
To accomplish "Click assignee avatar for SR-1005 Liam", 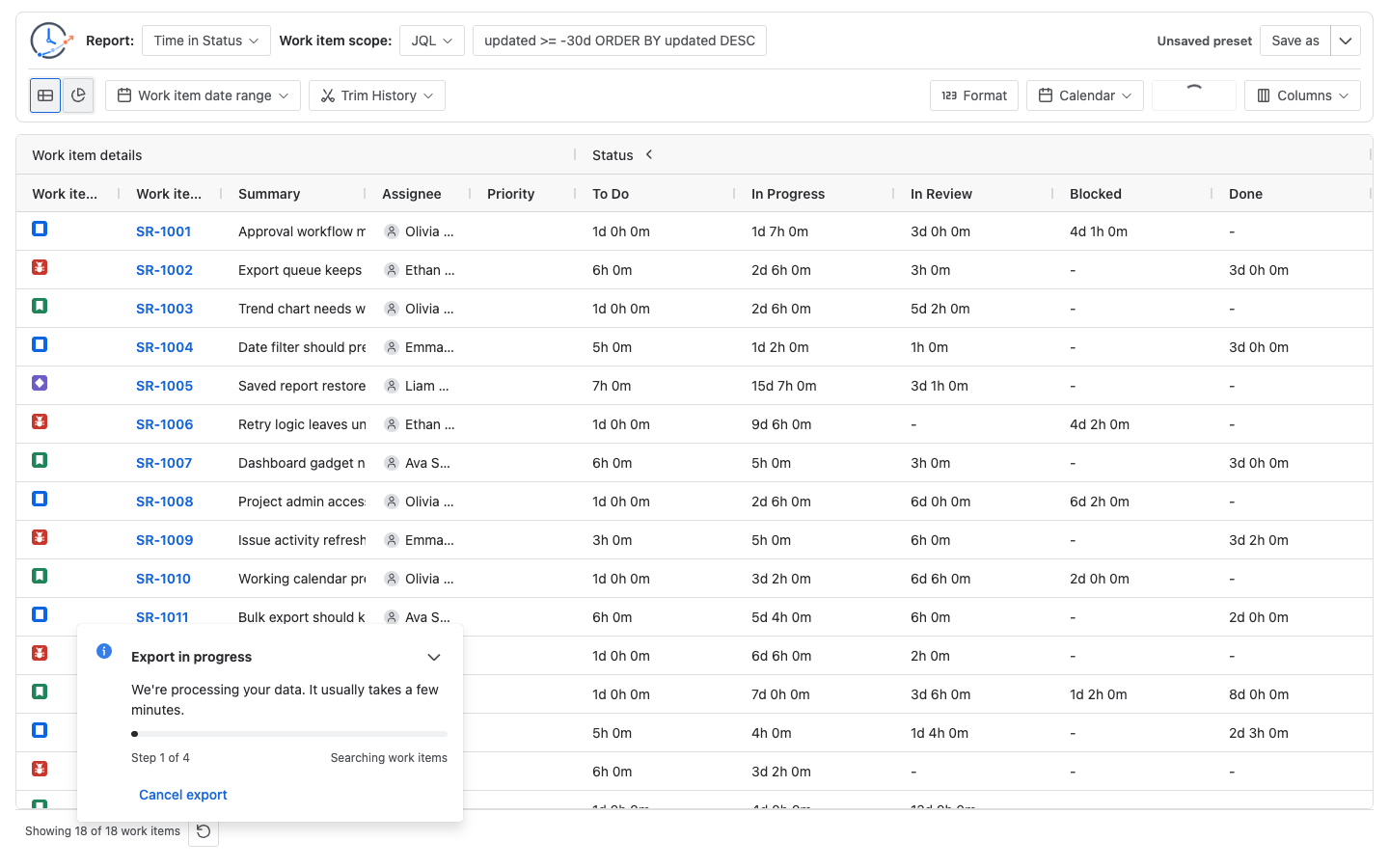I will coord(392,386).
